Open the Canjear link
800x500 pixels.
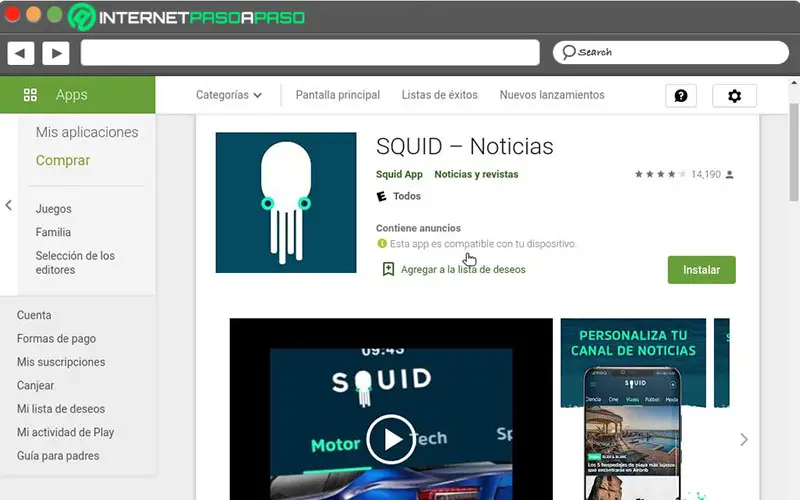[35, 385]
